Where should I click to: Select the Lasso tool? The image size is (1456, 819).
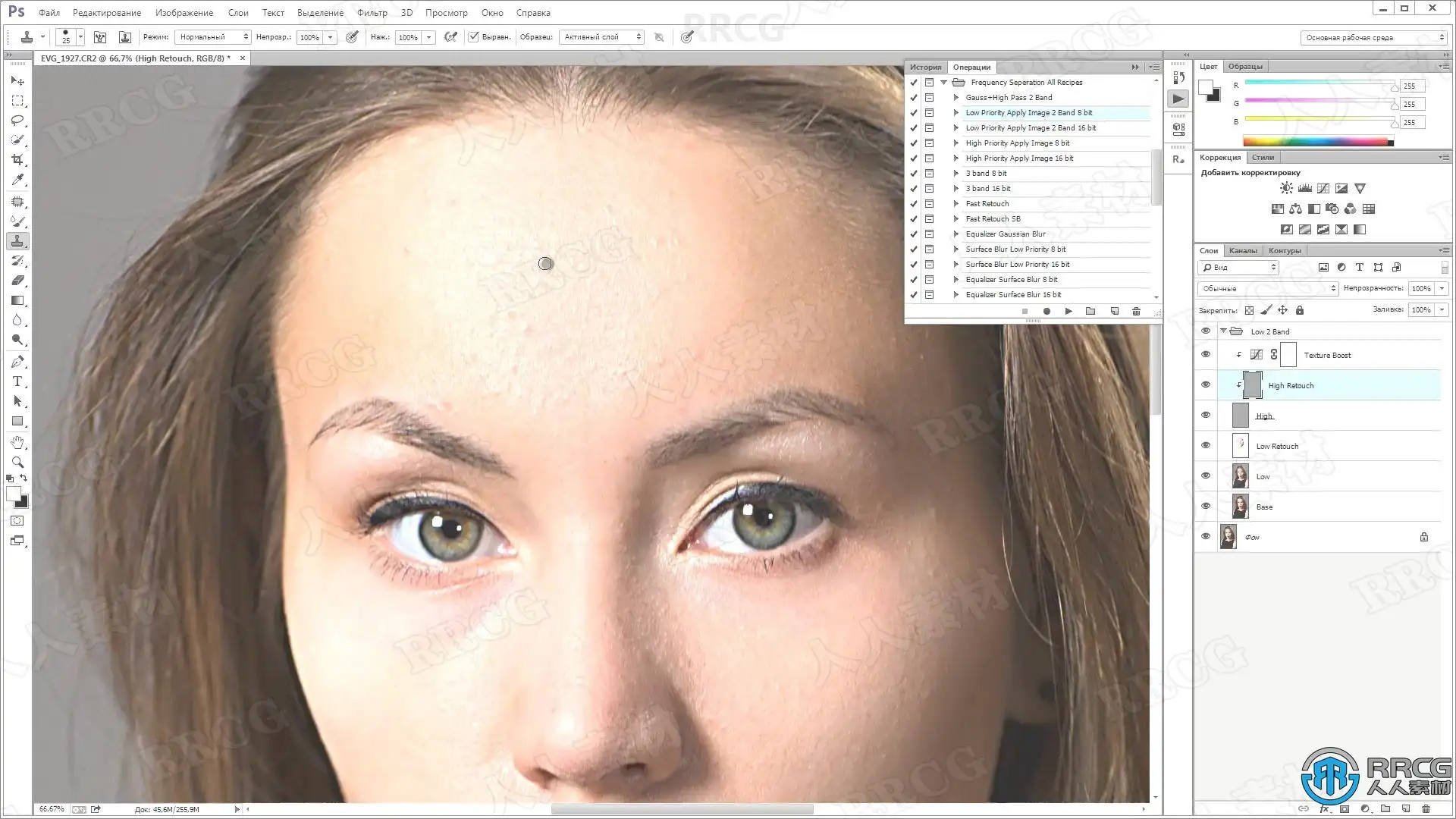(17, 121)
